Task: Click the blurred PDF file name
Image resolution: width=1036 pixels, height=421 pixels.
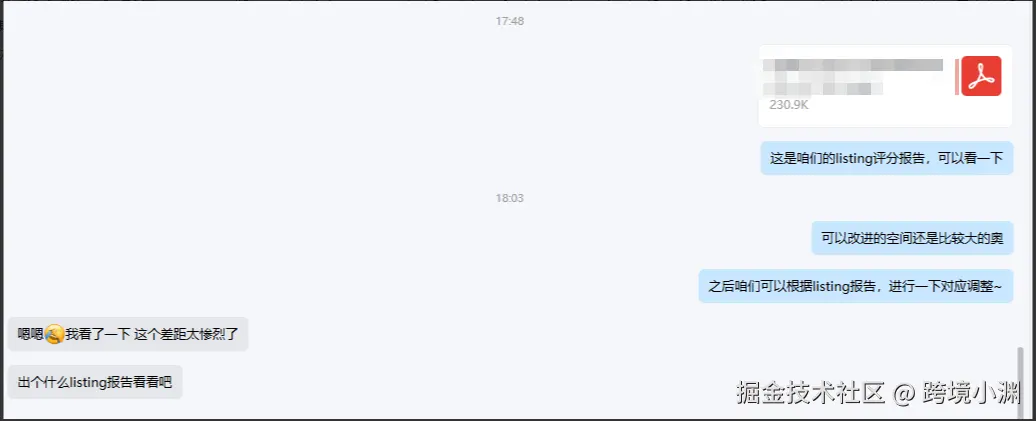Action: tap(853, 77)
